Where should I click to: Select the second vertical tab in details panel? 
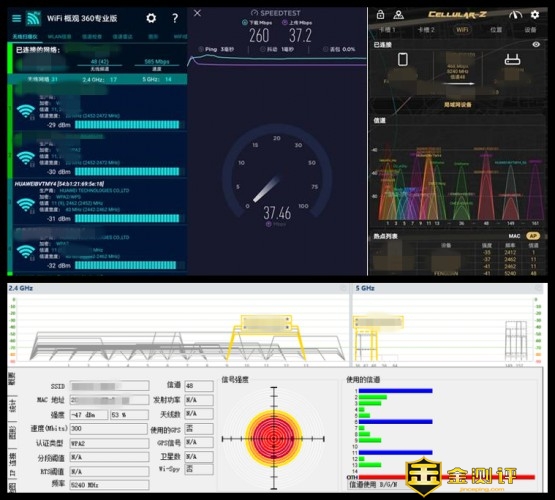(12, 407)
